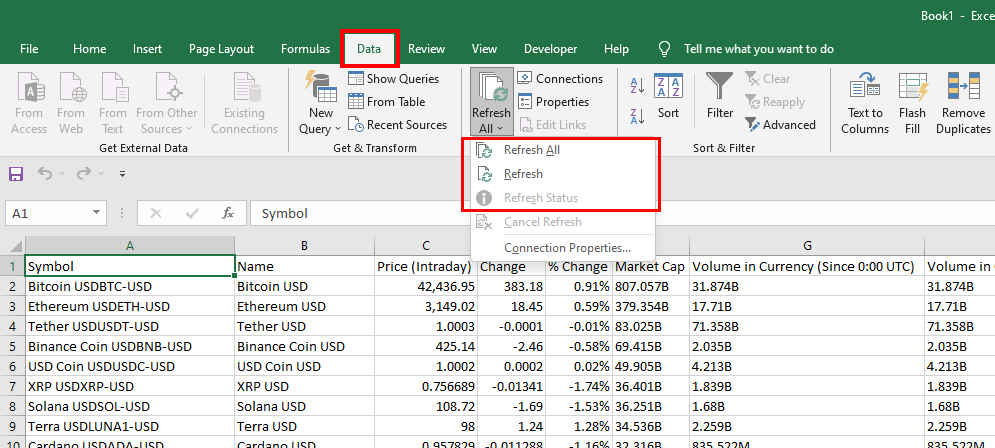Expand From Other Sources dropdown
This screenshot has height=448, width=995.
pos(167,129)
